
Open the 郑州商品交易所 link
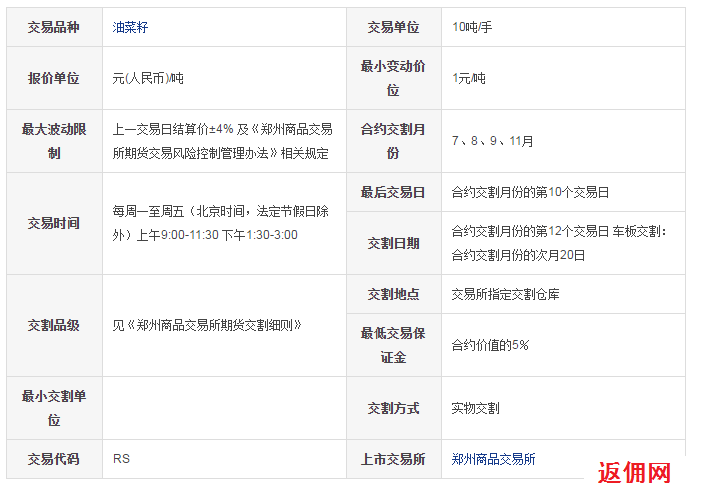coord(493,459)
